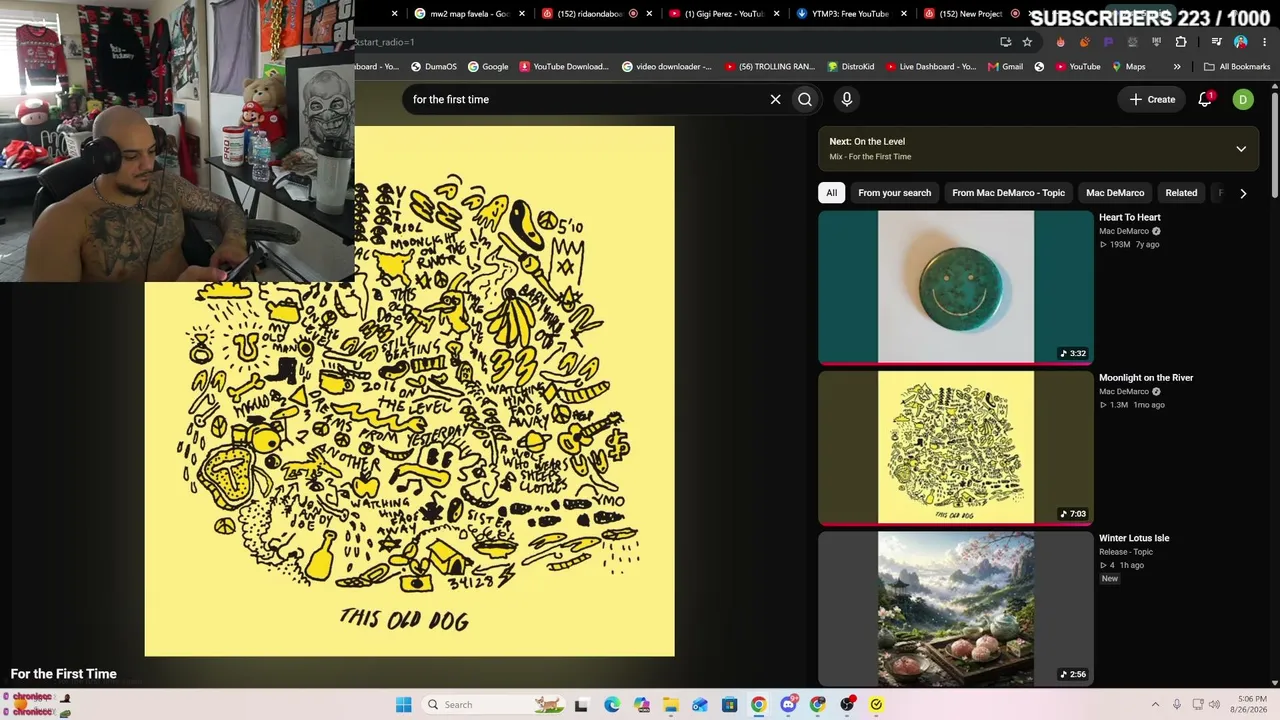Open Outlook from the taskbar
Image resolution: width=1280 pixels, height=720 pixels.
[700, 705]
